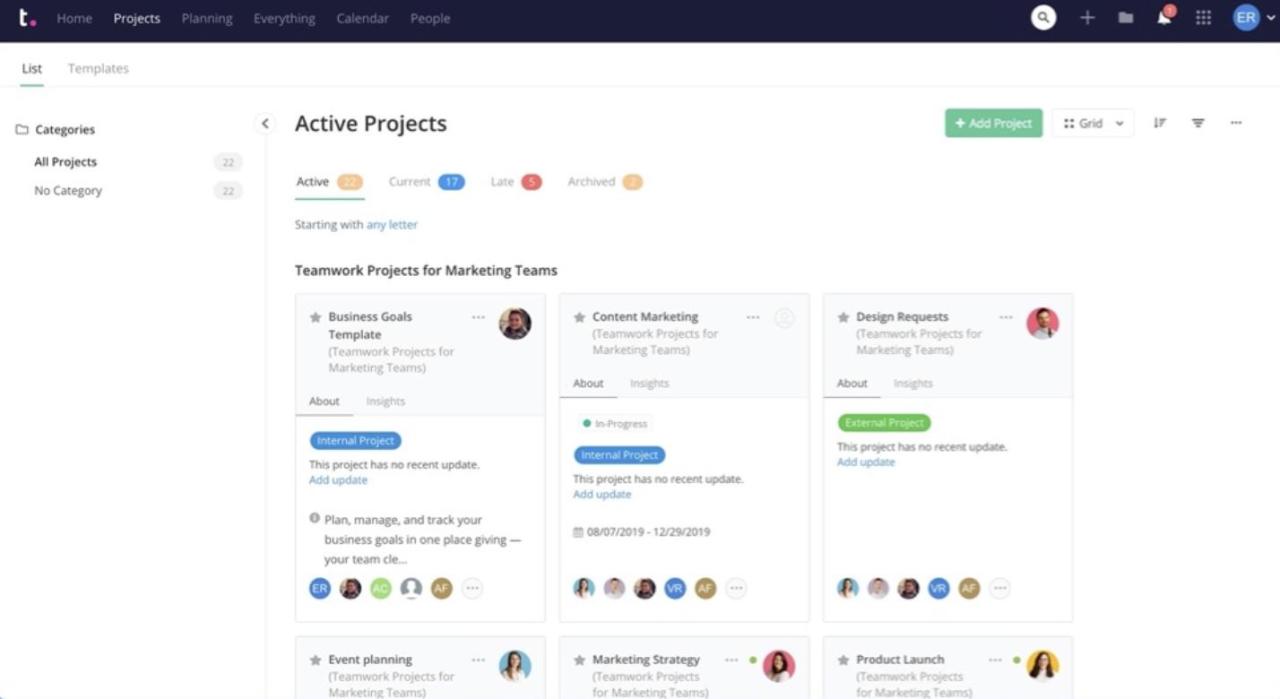The image size is (1280, 699).
Task: Click the Quick Add plus icon
Action: (1087, 17)
